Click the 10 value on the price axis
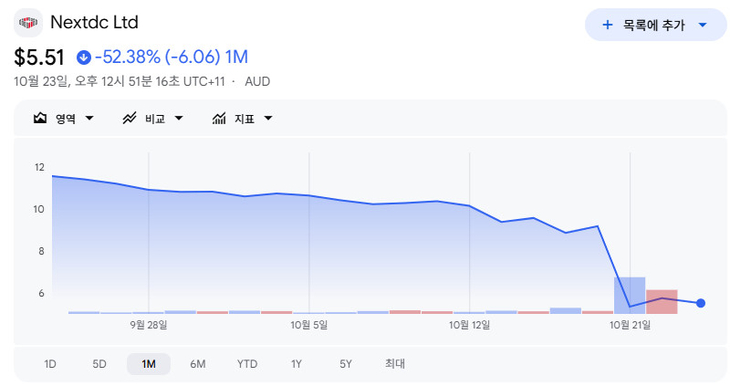 coord(39,209)
